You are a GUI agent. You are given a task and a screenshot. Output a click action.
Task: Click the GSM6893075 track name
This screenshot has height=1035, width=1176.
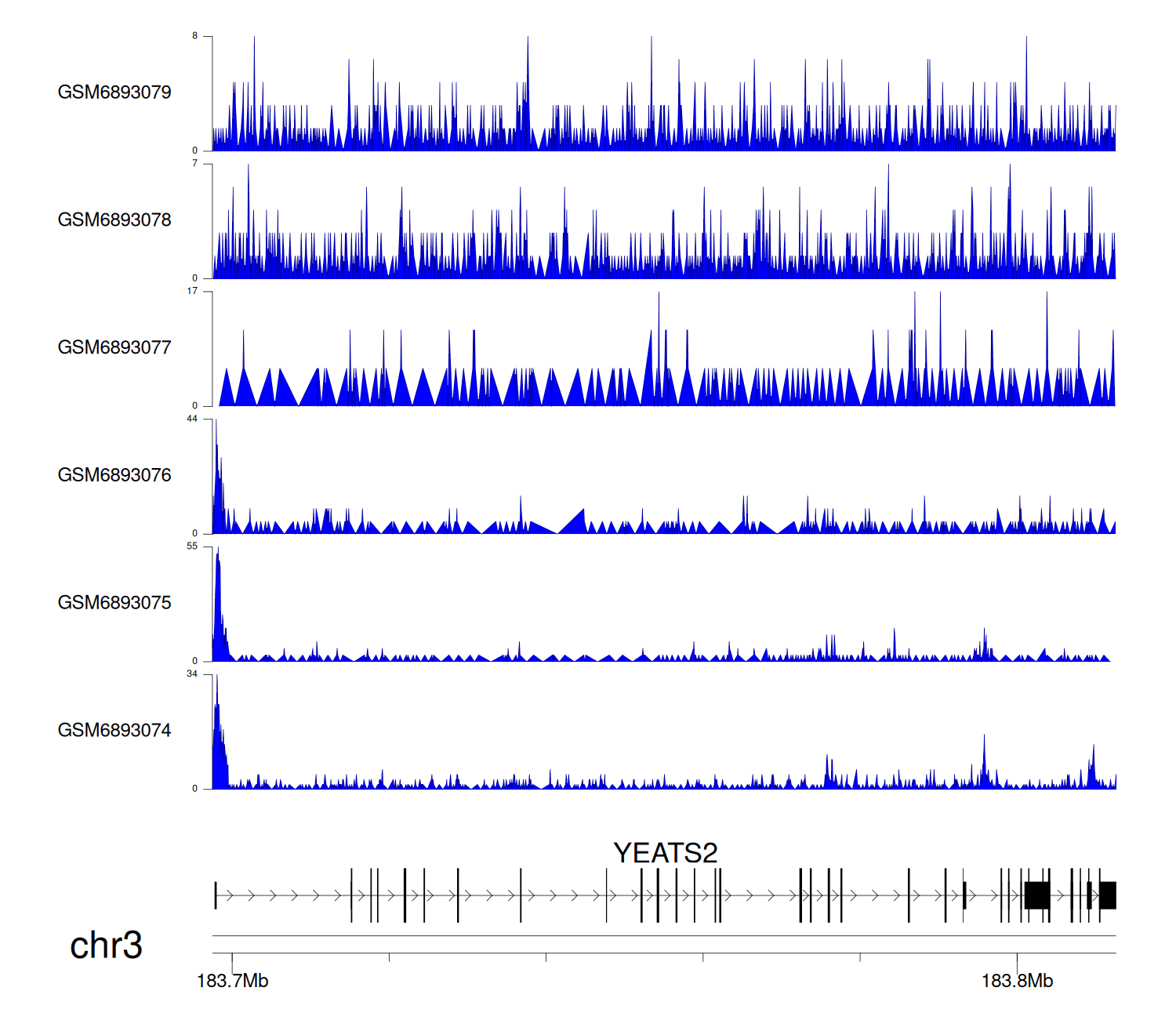click(x=114, y=603)
